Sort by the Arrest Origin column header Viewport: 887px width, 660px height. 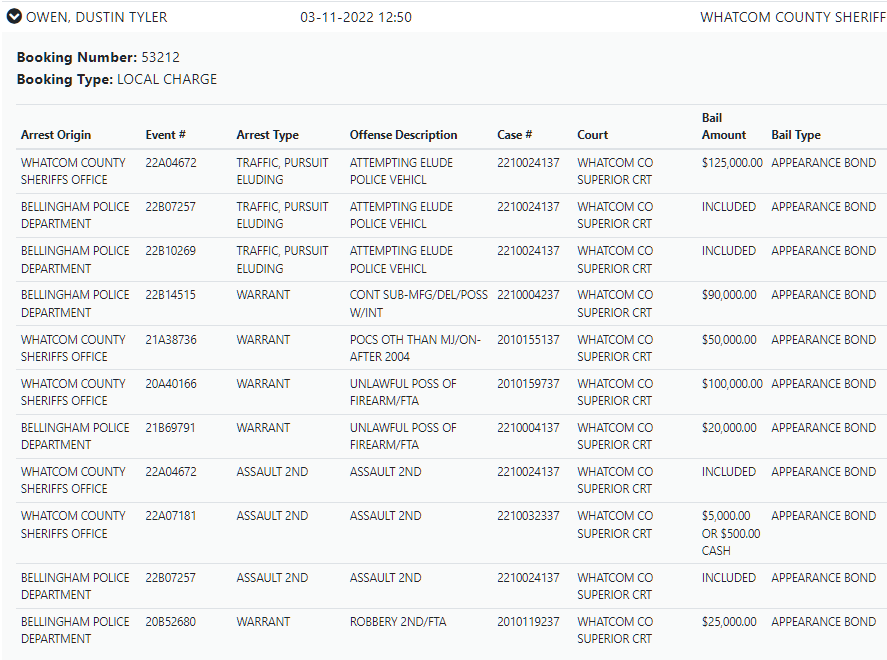coord(56,135)
